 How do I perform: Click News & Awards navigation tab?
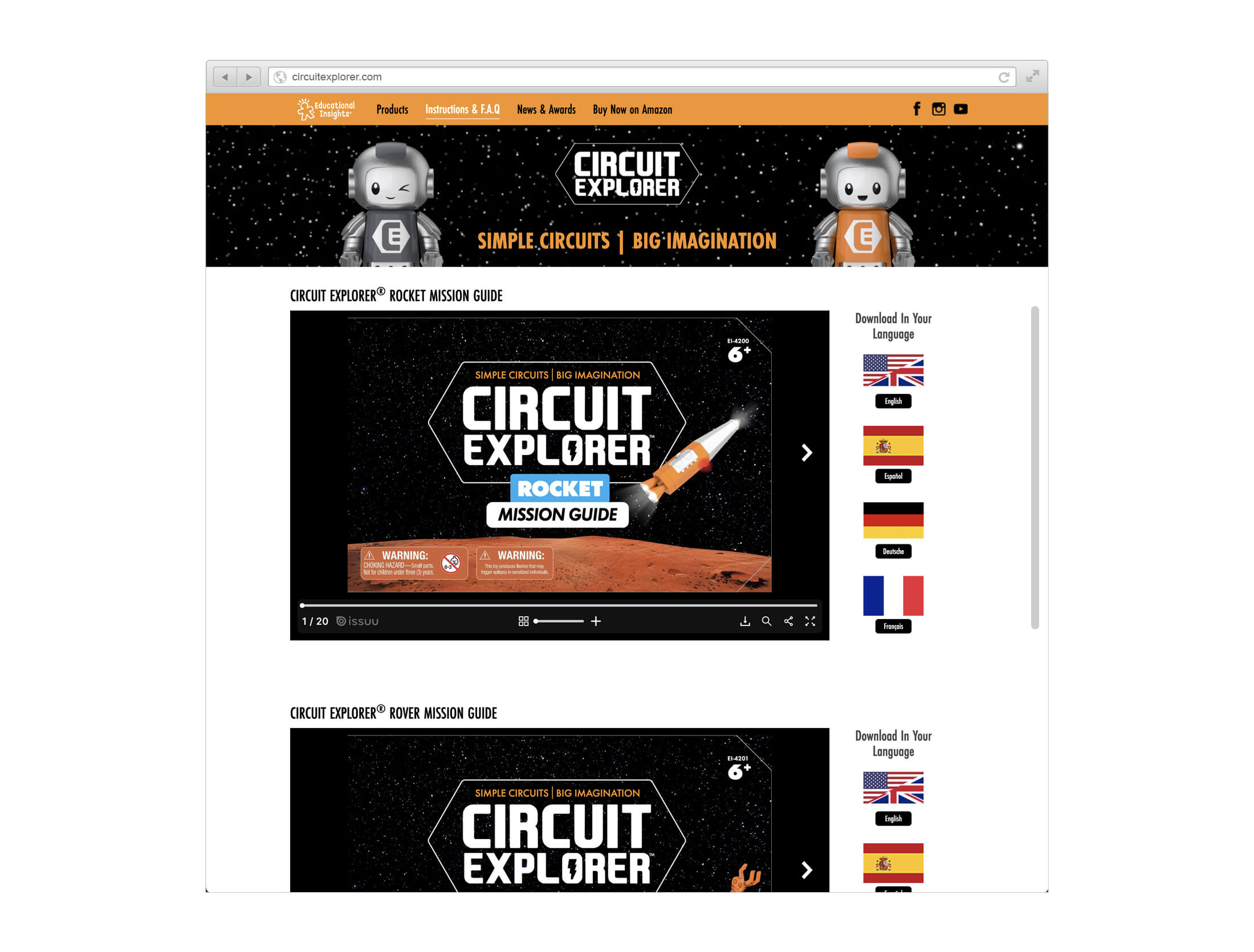(x=545, y=109)
